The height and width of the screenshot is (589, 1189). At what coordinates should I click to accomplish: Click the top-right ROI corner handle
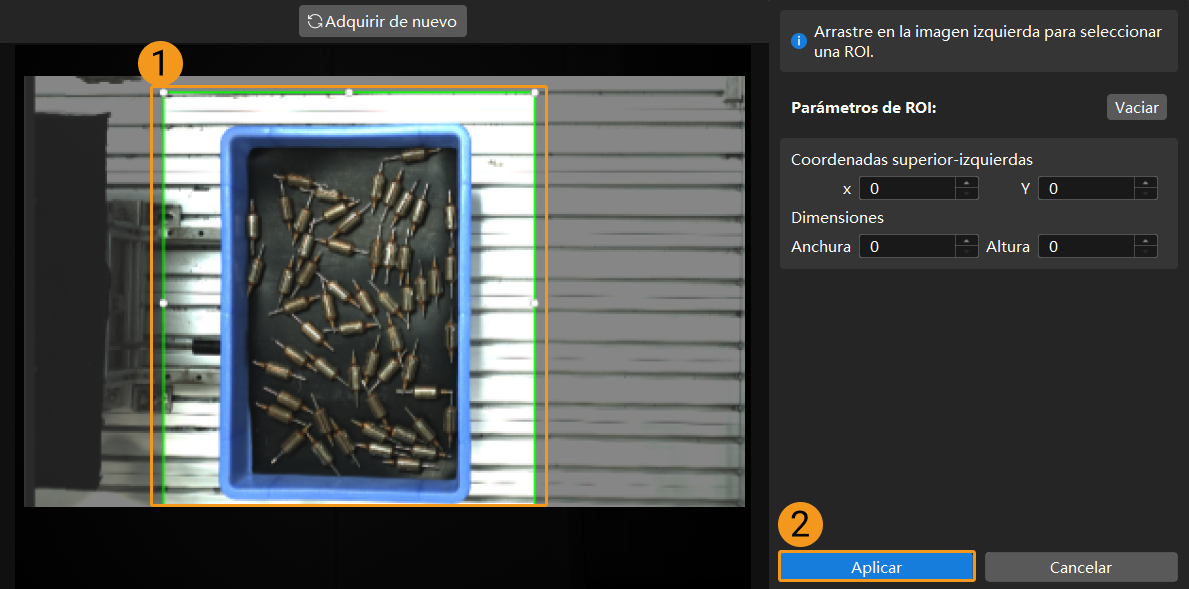pyautogui.click(x=535, y=92)
